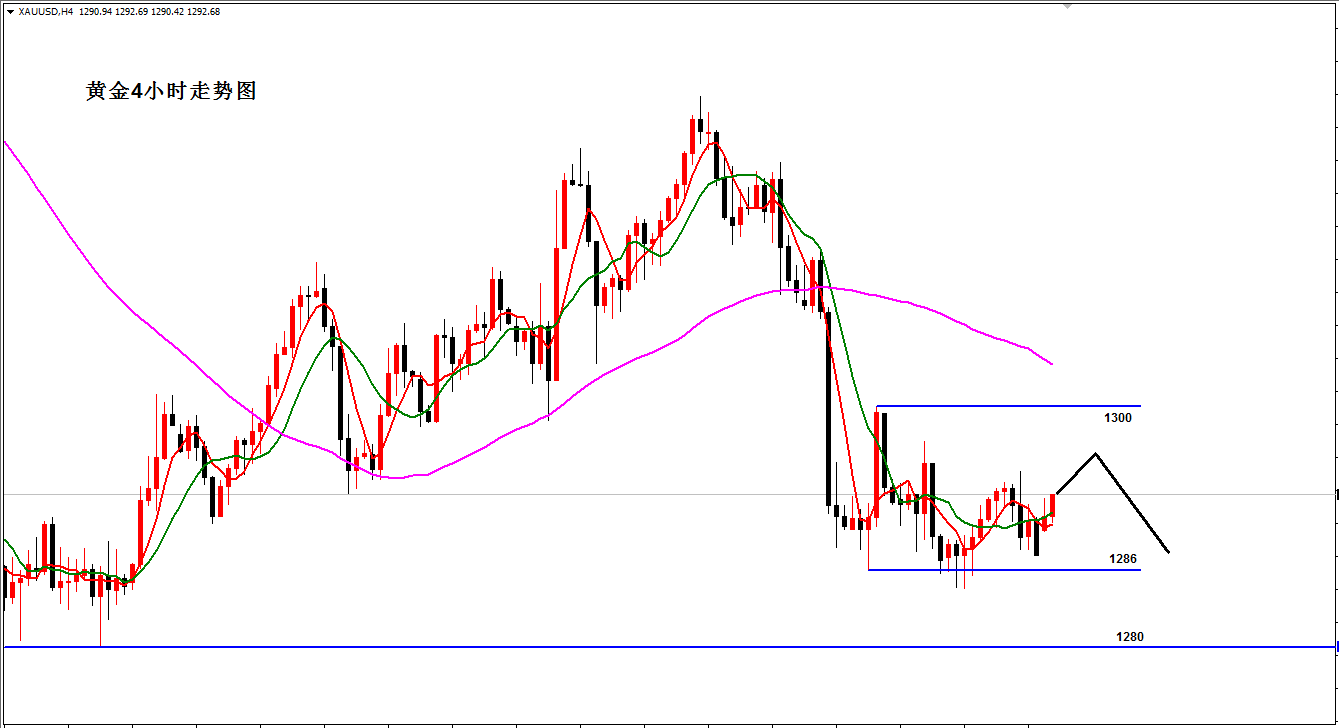The height and width of the screenshot is (728, 1339).
Task: Click the 1292.69 high price value
Action: (x=130, y=12)
